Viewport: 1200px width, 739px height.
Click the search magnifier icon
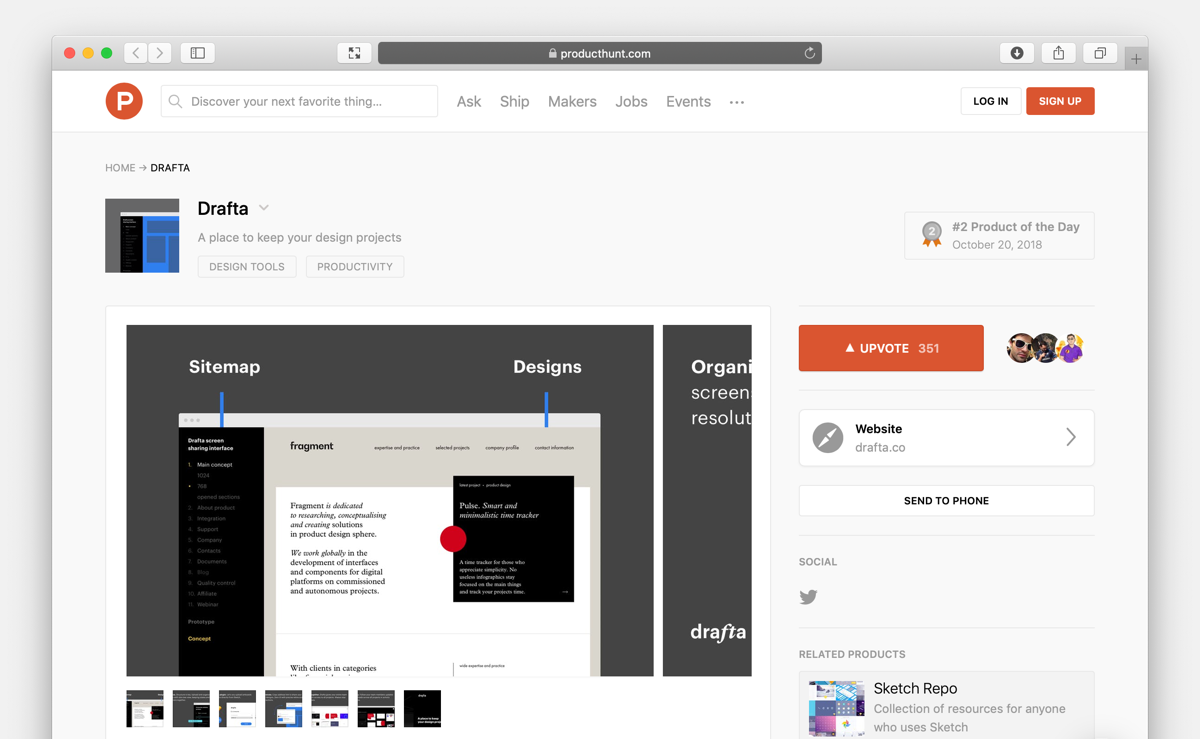[175, 101]
